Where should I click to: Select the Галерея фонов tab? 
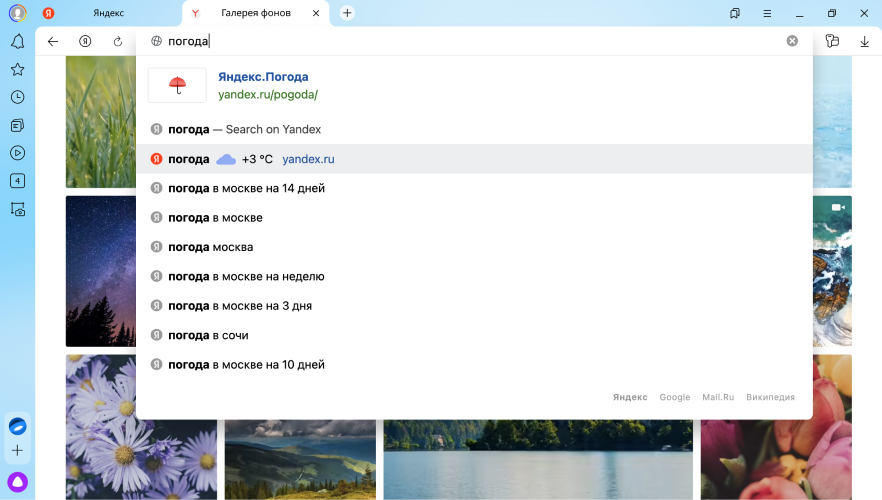click(x=255, y=13)
